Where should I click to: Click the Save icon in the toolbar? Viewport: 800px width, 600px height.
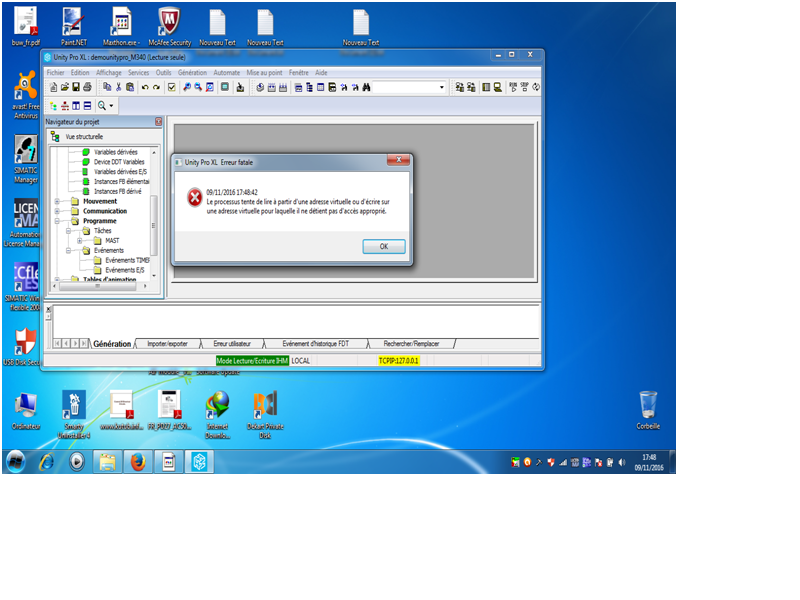[x=77, y=88]
